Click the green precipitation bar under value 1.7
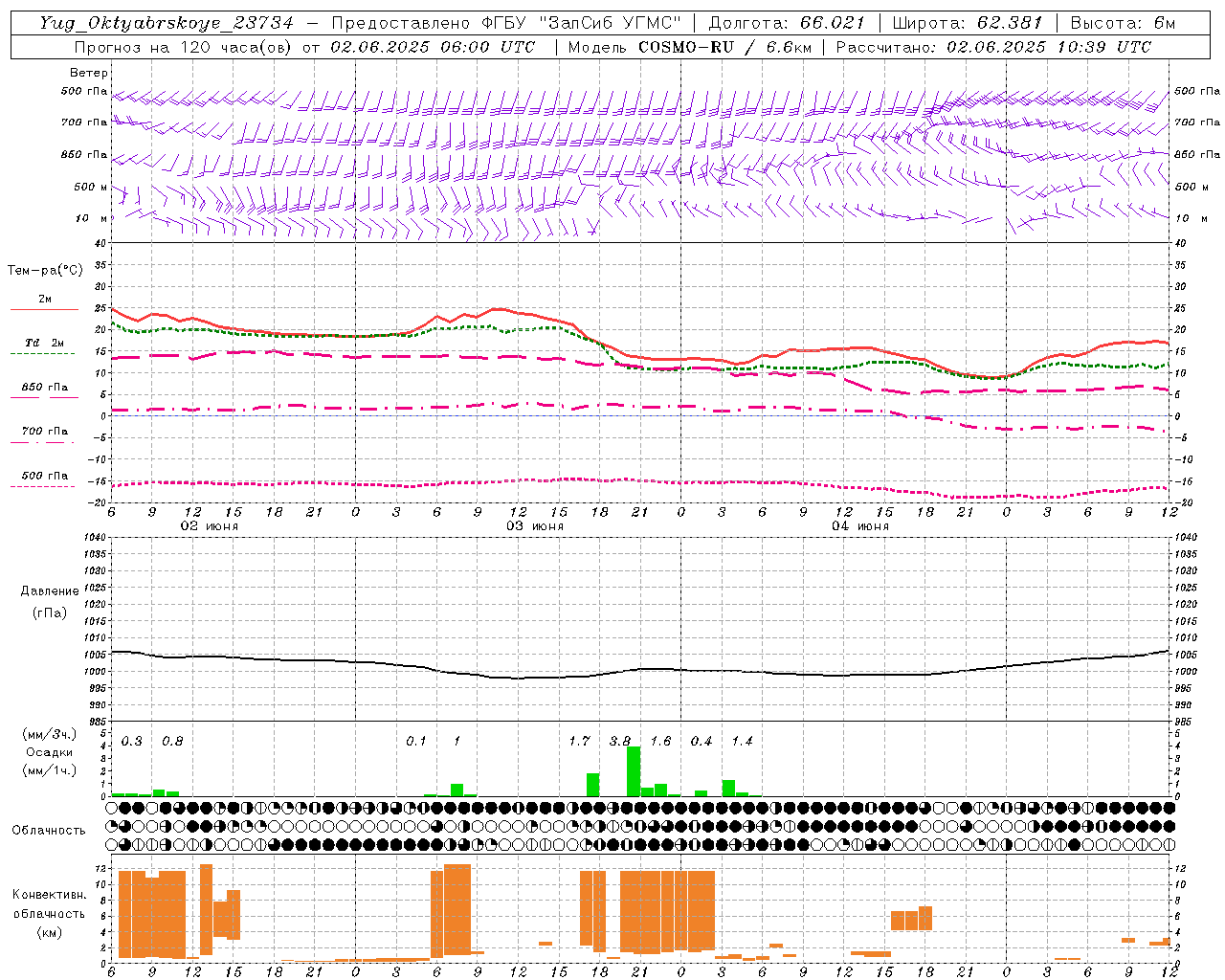Screen dimensions: 1225x980 593,785
